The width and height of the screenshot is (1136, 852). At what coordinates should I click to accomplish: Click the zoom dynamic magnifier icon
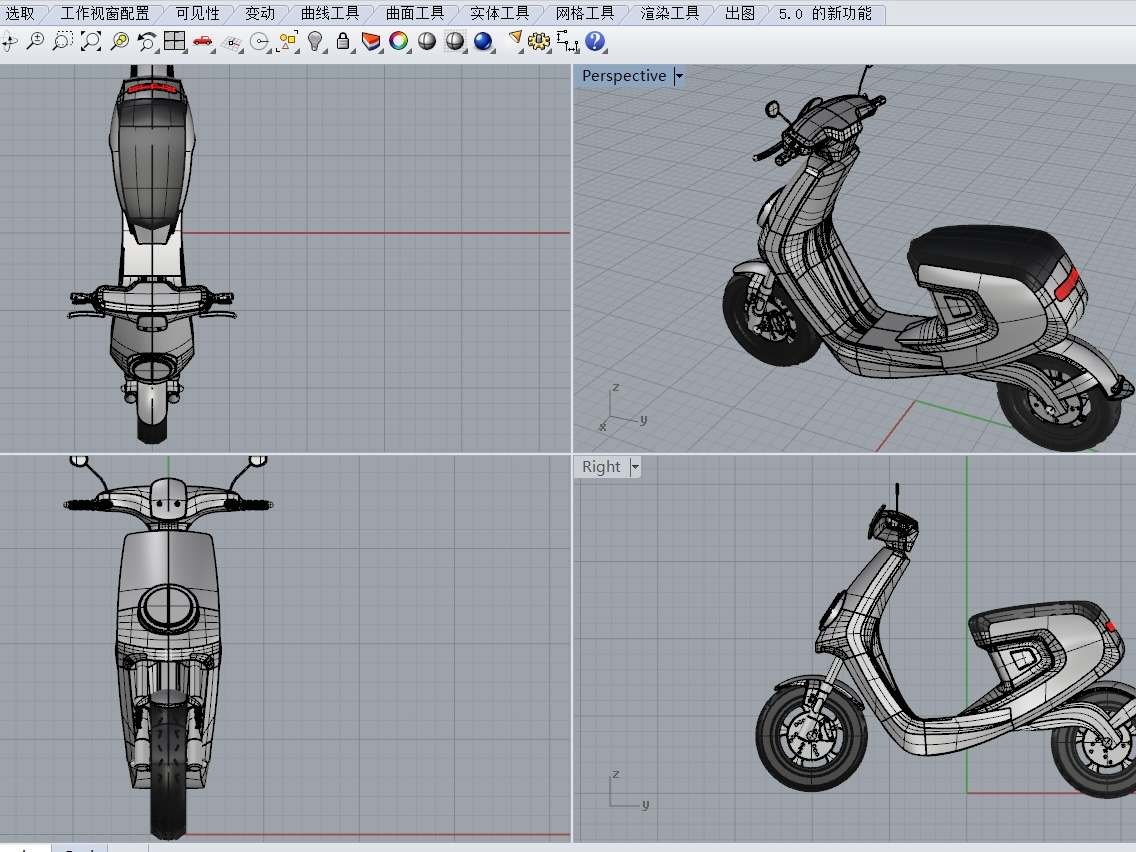(35, 41)
